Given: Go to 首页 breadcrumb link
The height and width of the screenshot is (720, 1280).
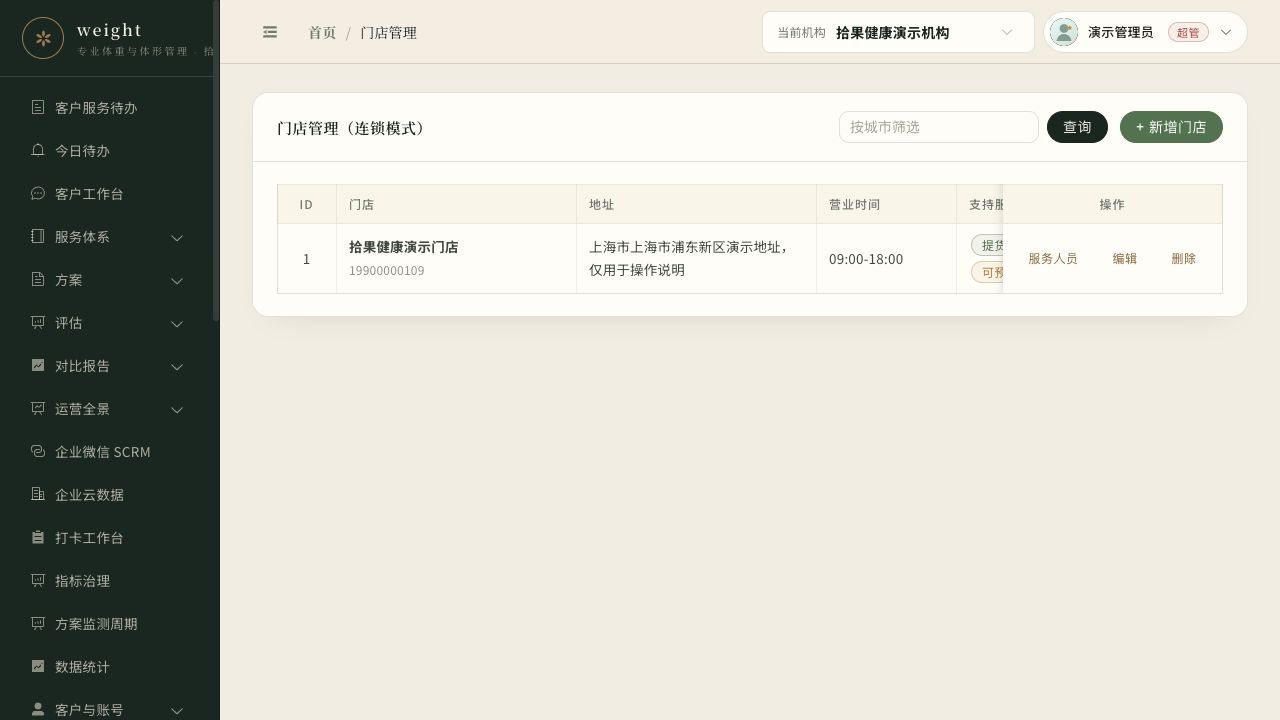Looking at the screenshot, I should coord(322,32).
